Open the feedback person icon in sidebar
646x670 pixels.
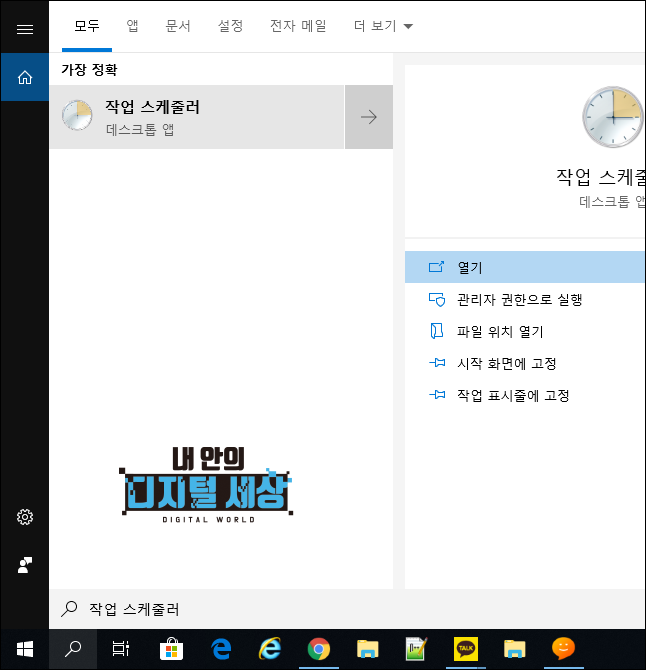(x=25, y=565)
